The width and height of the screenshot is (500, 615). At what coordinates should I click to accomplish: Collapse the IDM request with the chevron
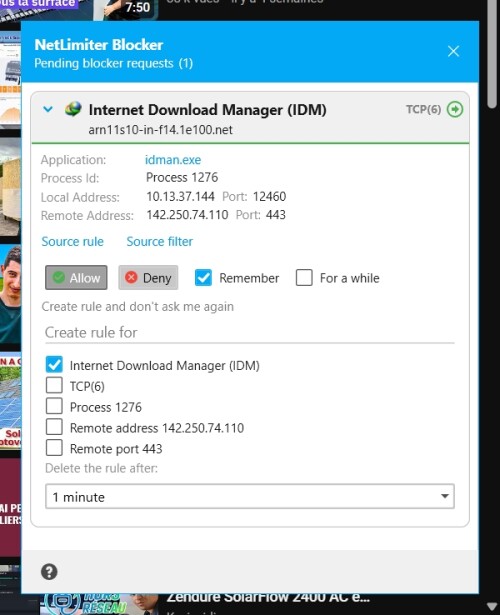coord(48,109)
